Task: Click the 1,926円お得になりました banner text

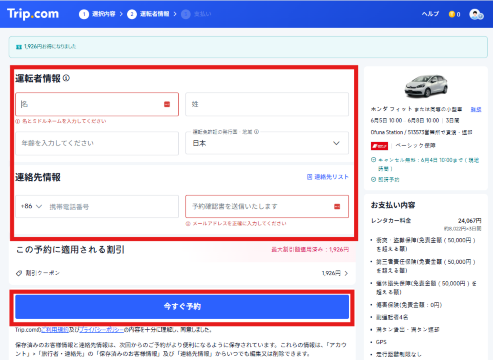Action: point(50,47)
